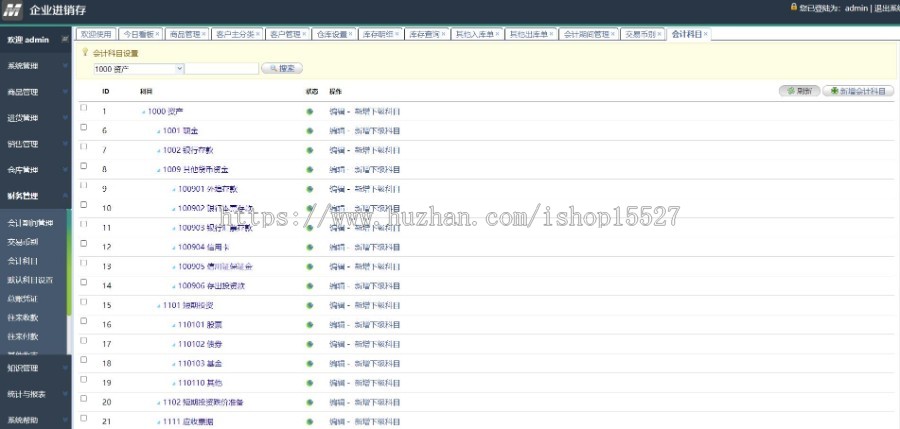The height and width of the screenshot is (429, 900).
Task: Click 新增下级科目 for row 1002
Action: pos(377,150)
